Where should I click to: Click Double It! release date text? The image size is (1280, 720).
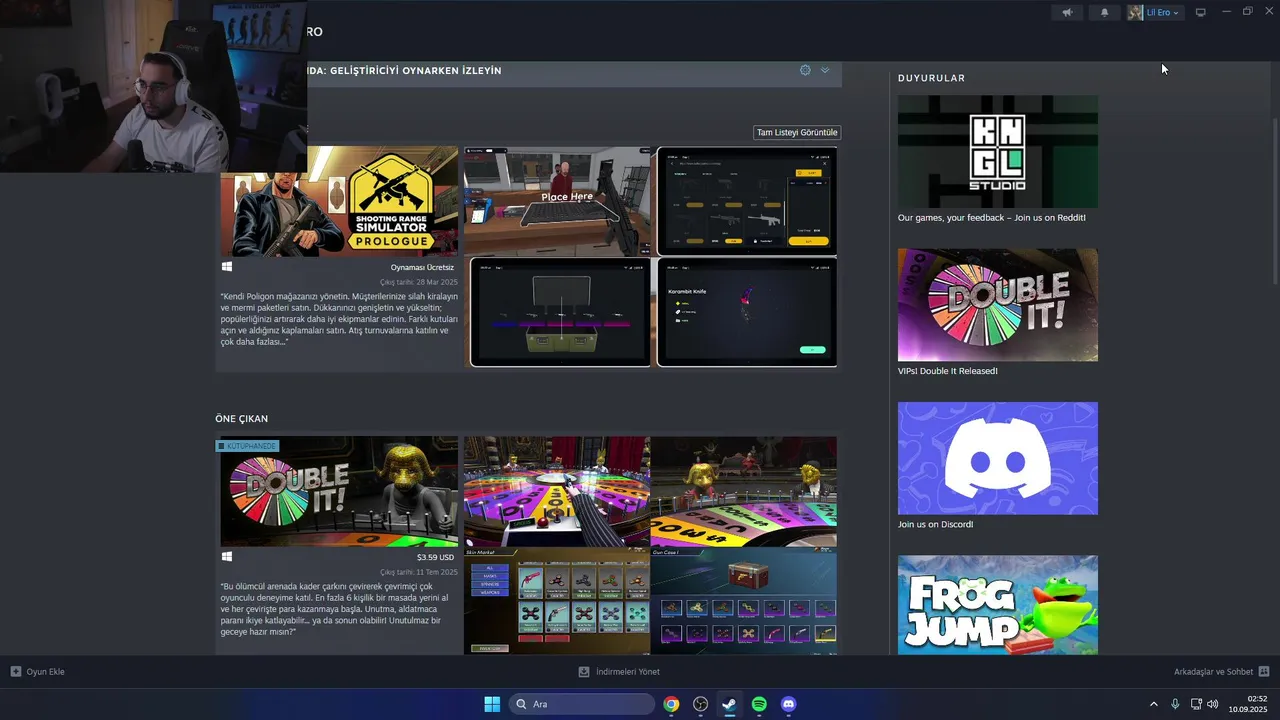[418, 572]
